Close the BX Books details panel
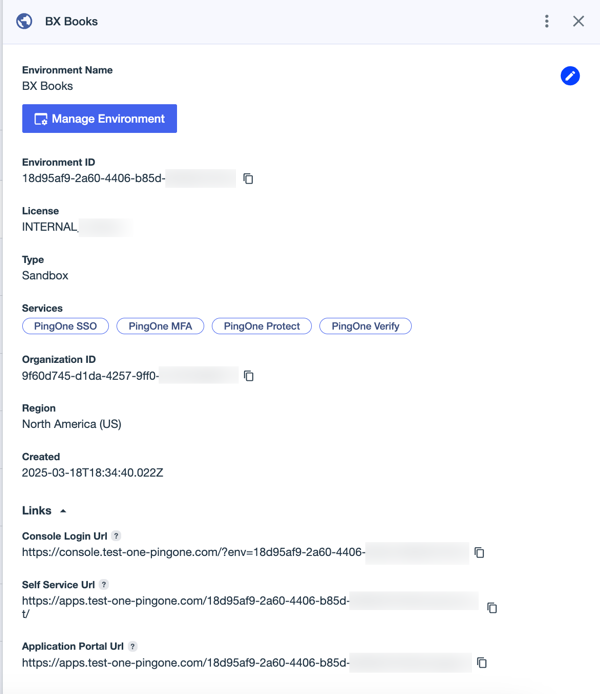 (578, 21)
